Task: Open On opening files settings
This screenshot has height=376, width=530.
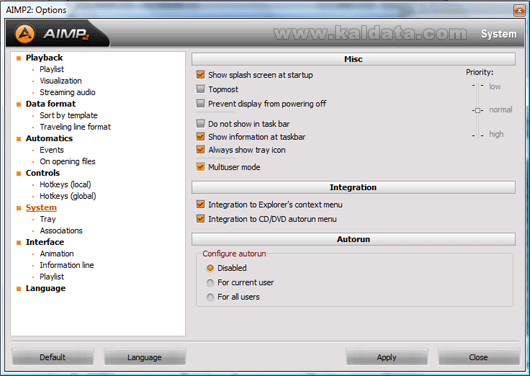Action: tap(67, 161)
